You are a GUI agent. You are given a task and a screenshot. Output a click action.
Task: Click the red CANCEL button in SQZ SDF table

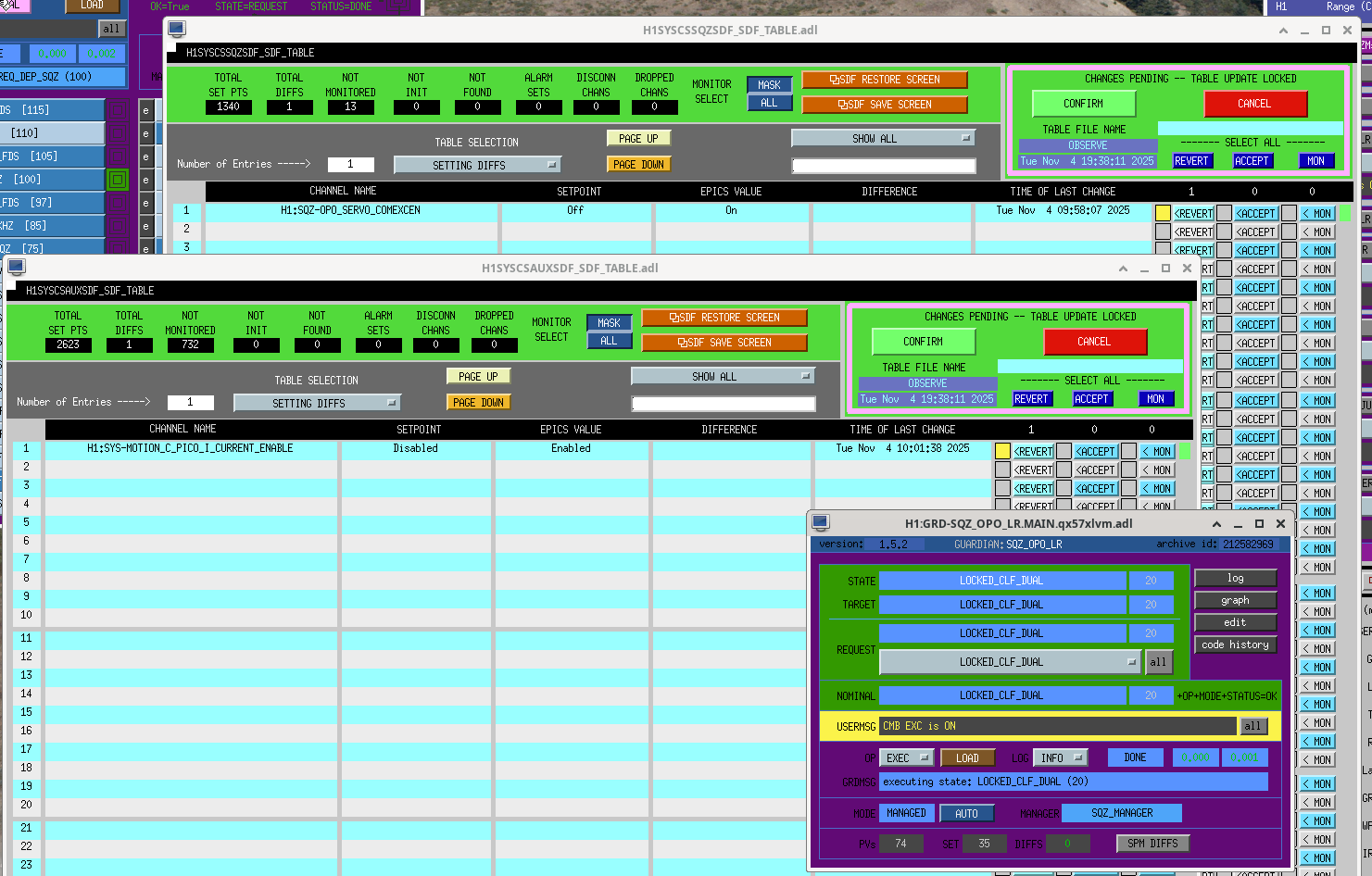(x=1254, y=104)
